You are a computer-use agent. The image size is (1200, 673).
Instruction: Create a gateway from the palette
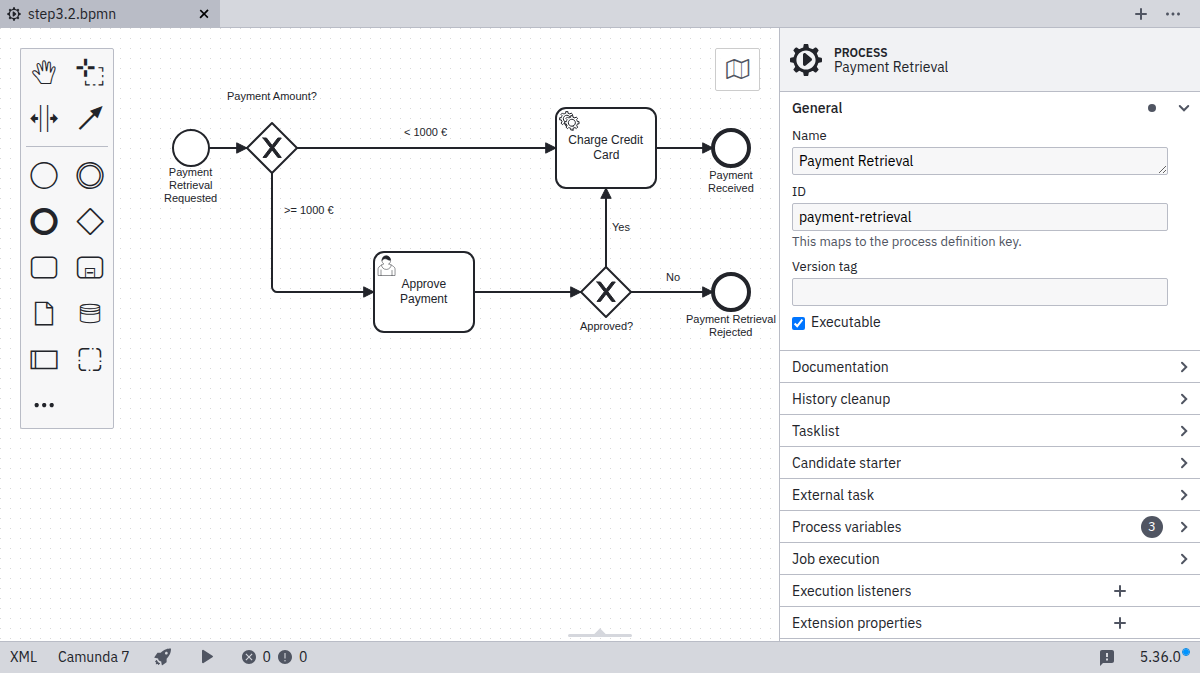click(x=90, y=222)
